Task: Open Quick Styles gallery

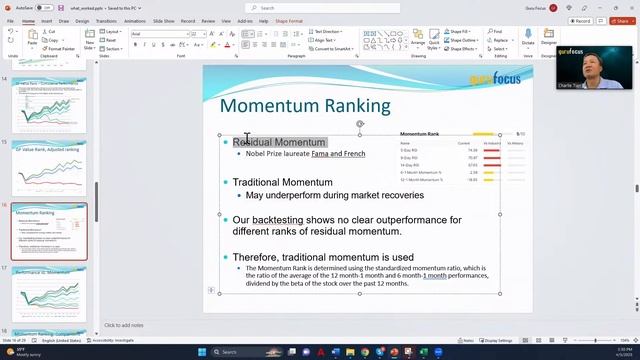Action: (434, 39)
